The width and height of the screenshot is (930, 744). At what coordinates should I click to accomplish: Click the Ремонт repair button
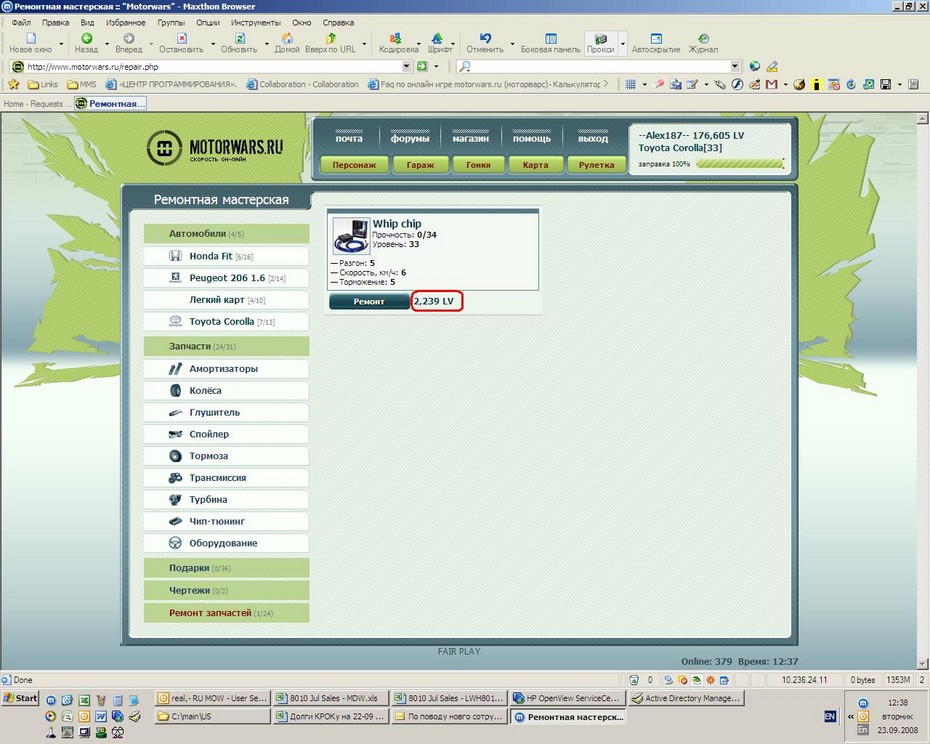pyautogui.click(x=369, y=301)
